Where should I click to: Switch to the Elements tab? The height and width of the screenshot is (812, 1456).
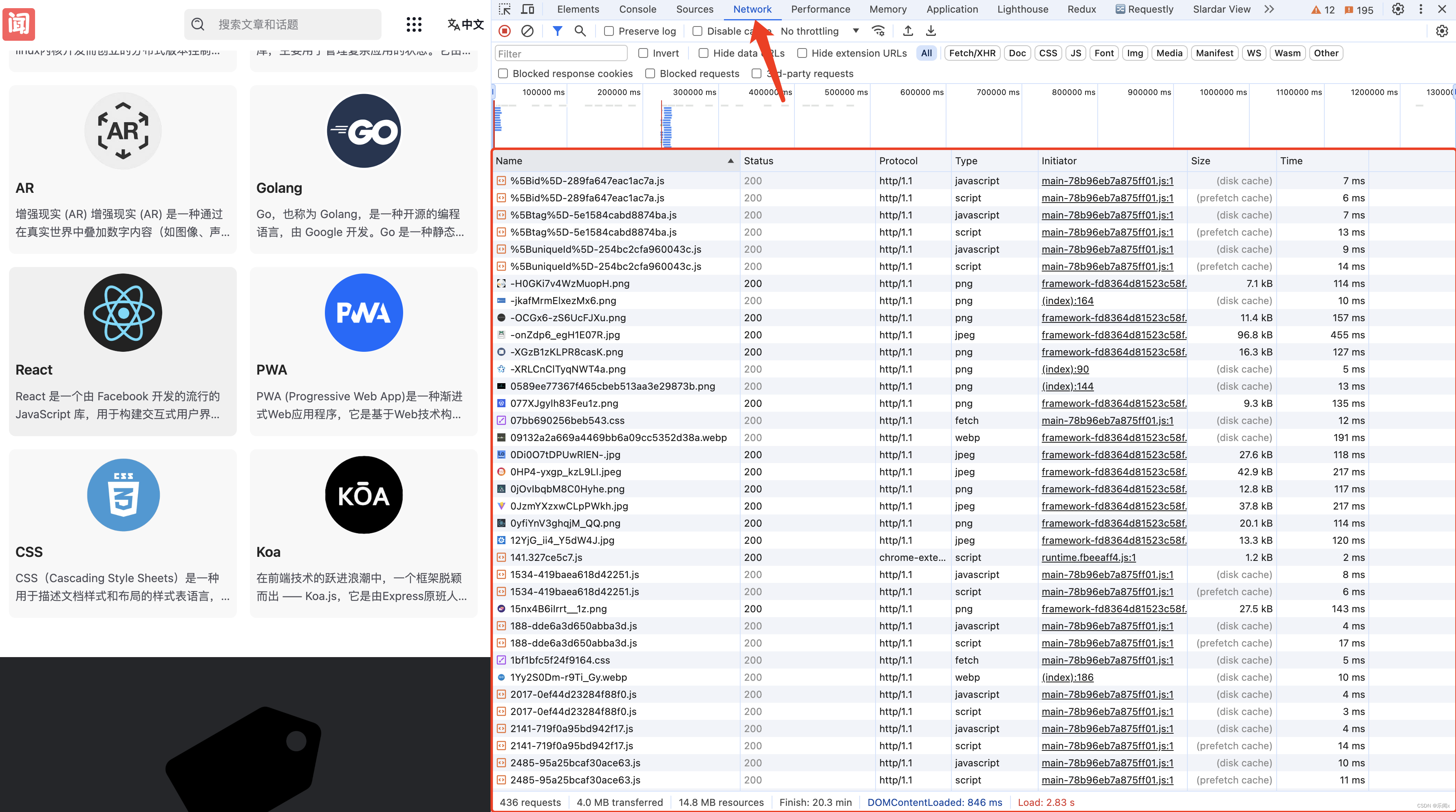tap(578, 10)
